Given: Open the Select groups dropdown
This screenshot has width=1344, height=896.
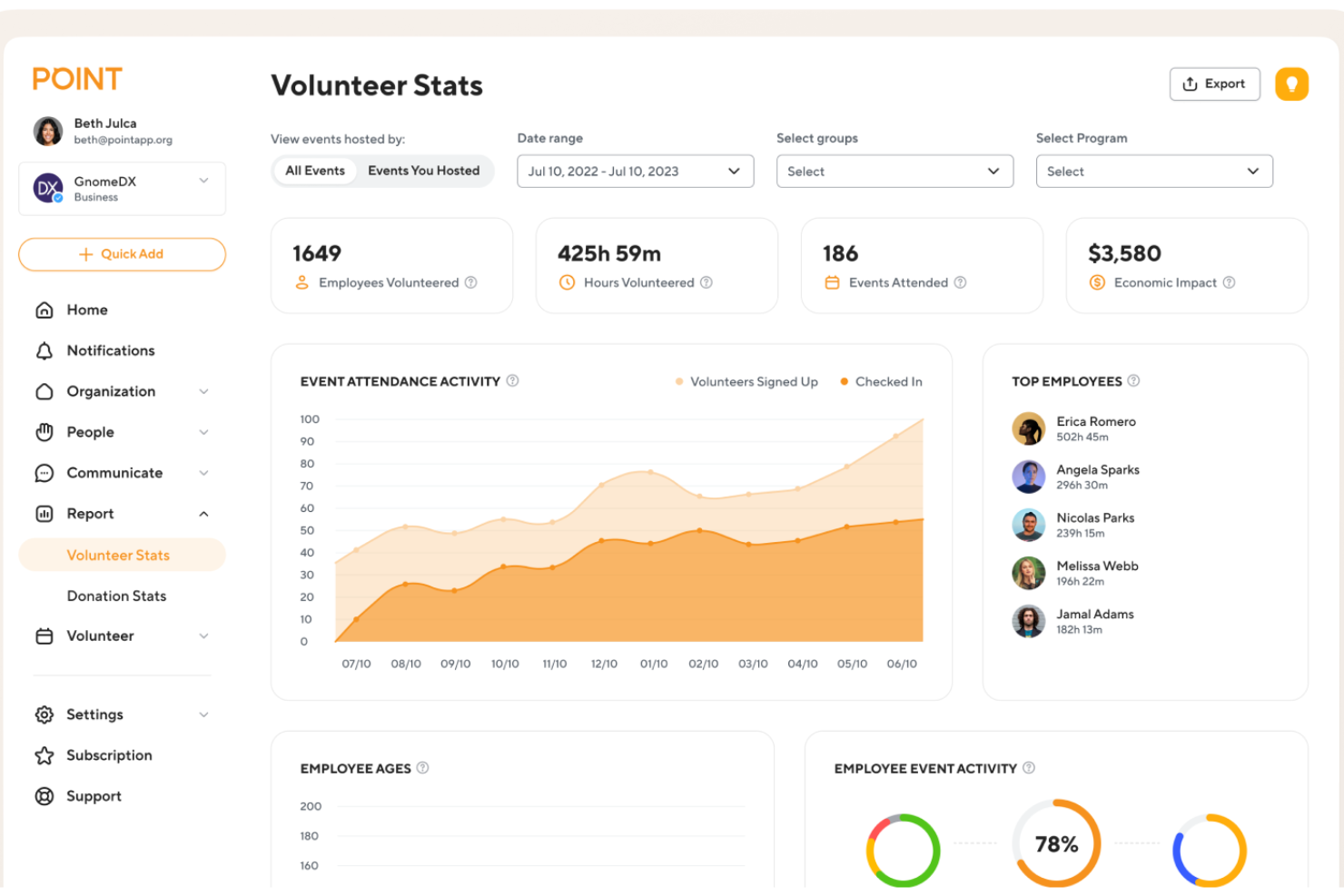Looking at the screenshot, I should click(x=894, y=171).
